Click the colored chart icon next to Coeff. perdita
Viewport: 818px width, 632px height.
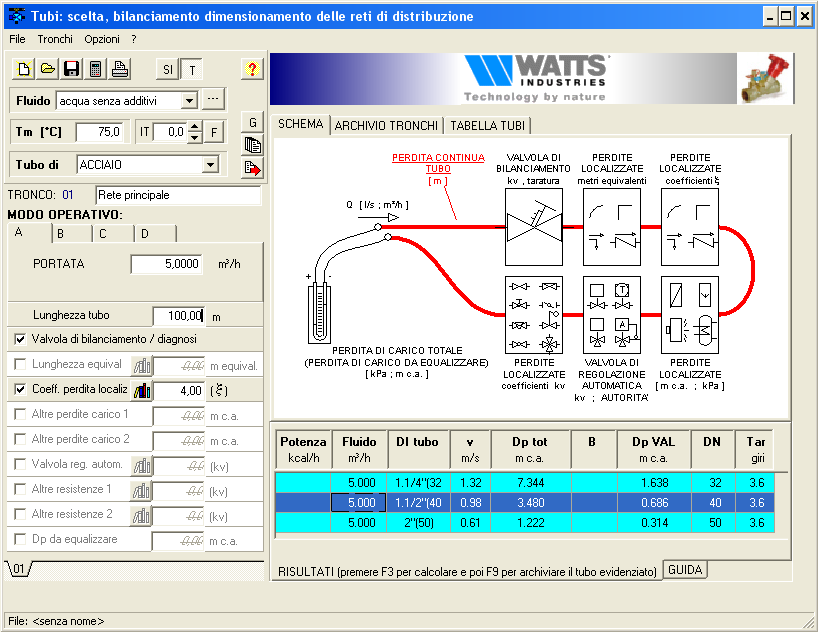click(x=141, y=390)
